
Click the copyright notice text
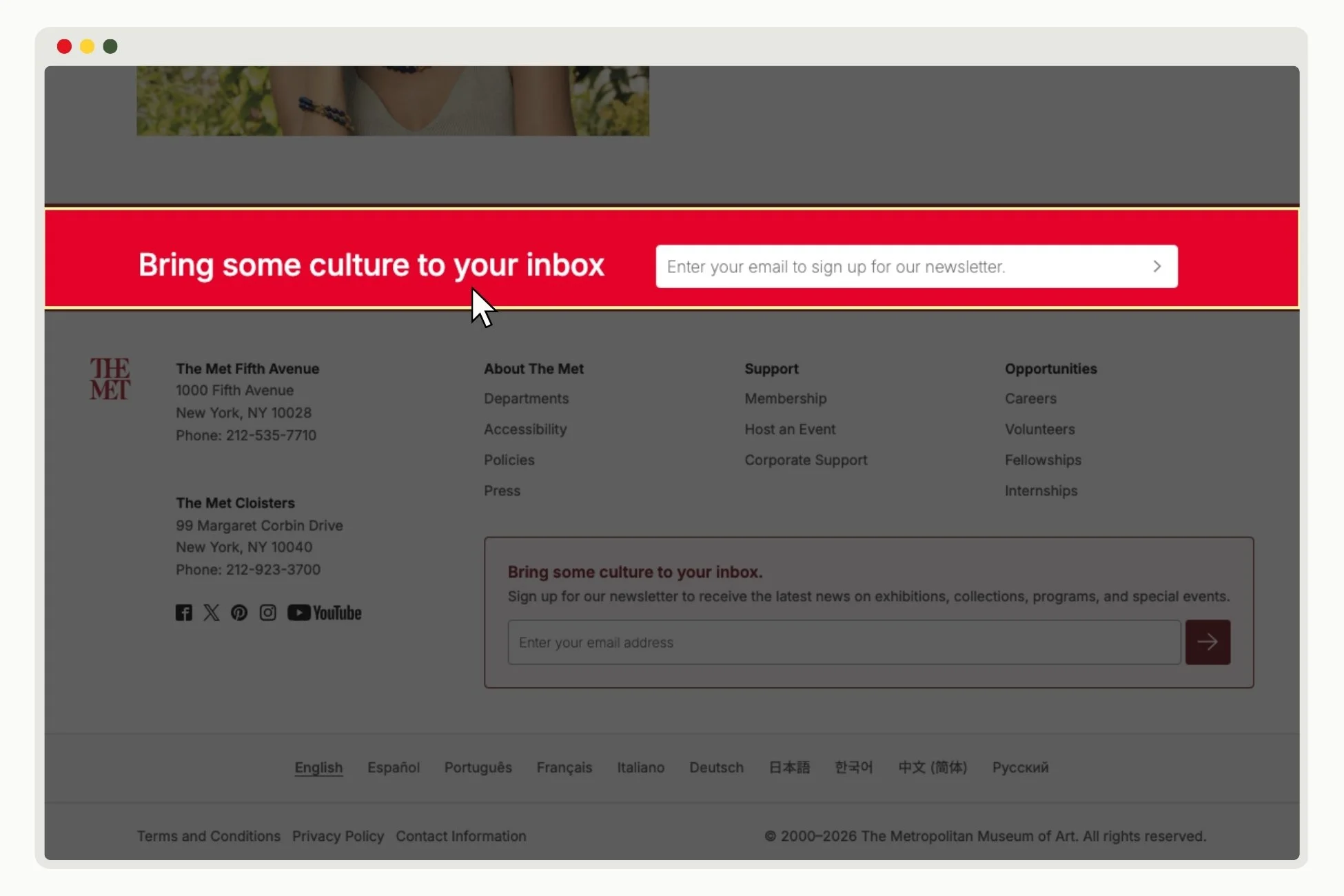click(x=985, y=836)
